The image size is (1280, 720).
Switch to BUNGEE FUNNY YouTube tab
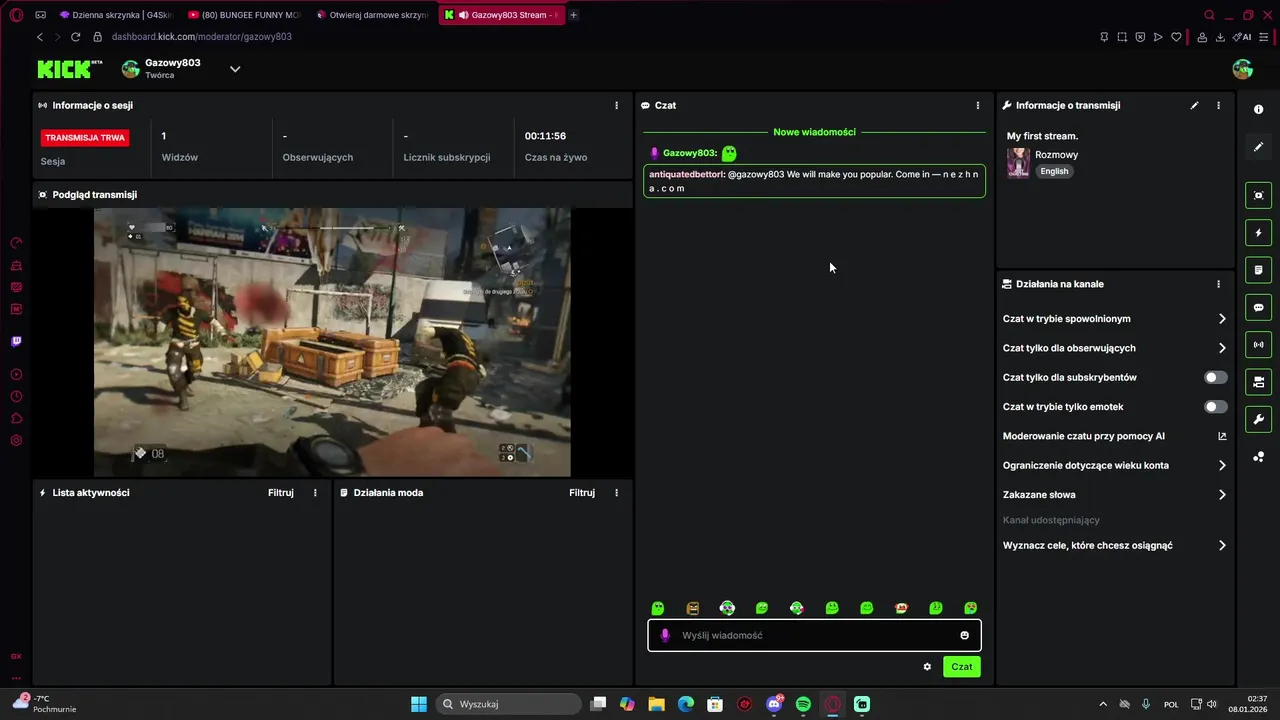(x=244, y=15)
